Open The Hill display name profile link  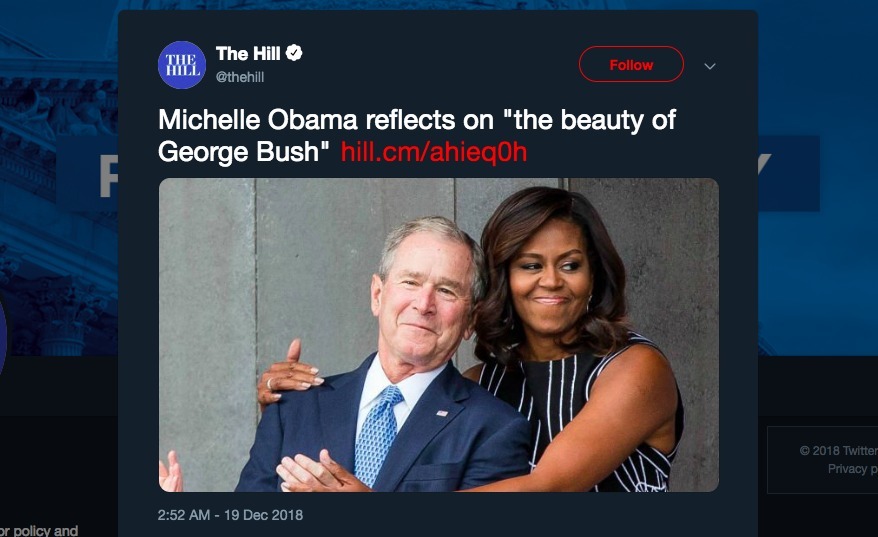[248, 54]
